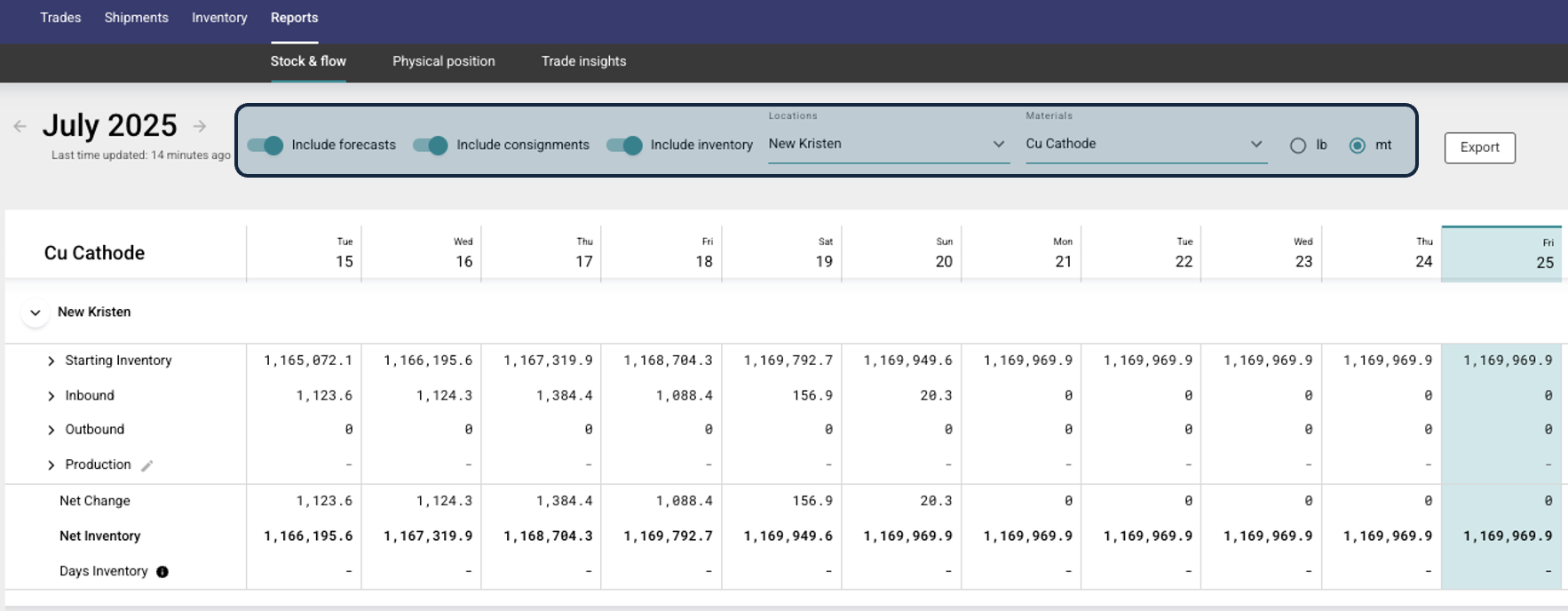Click the Export button
The width and height of the screenshot is (1568, 611).
pos(1479,147)
